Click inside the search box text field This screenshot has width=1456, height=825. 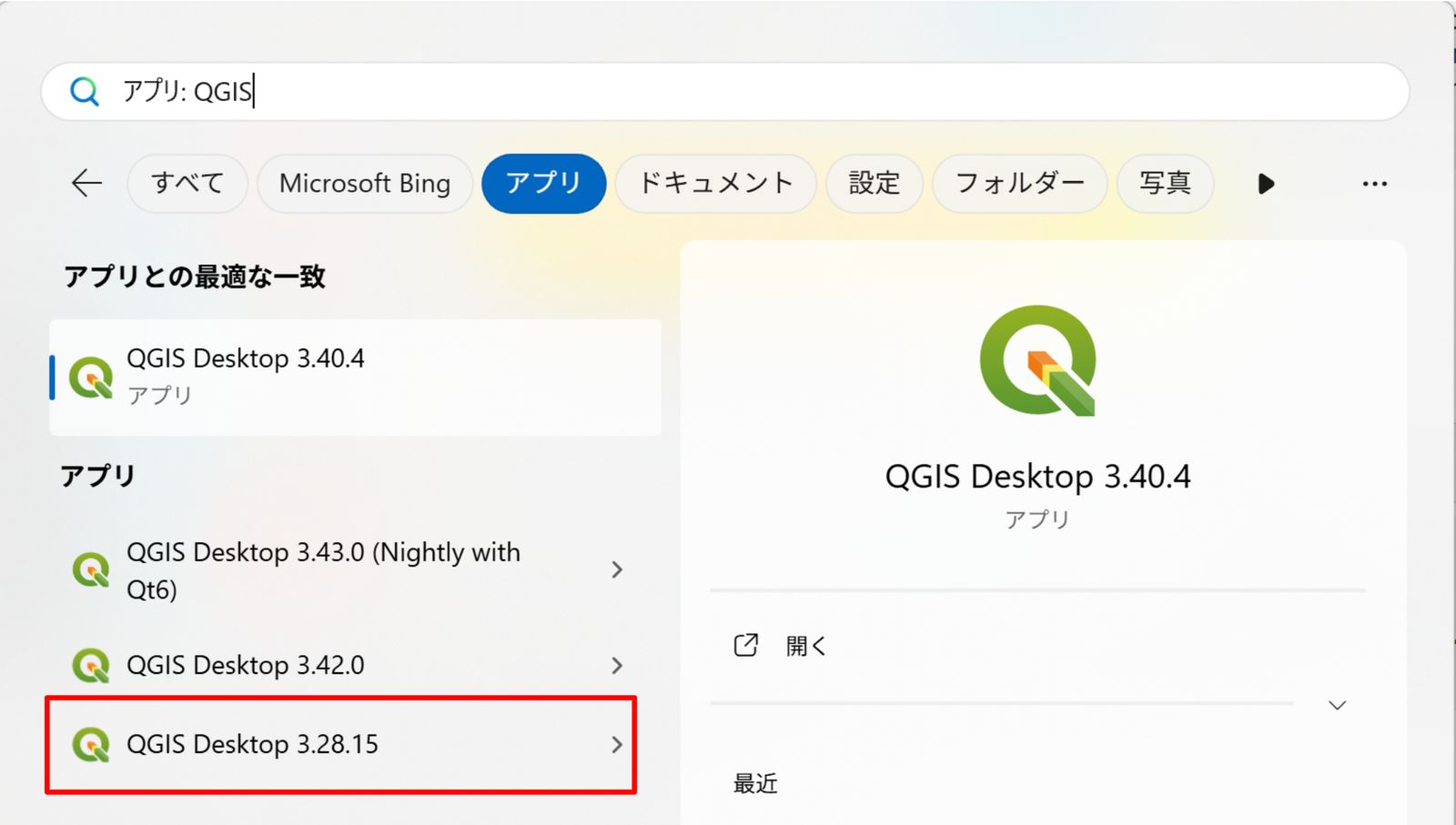[725, 91]
